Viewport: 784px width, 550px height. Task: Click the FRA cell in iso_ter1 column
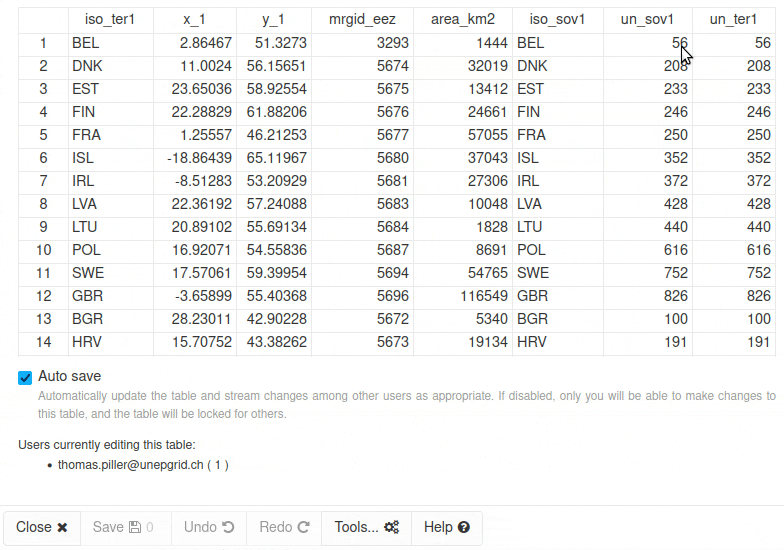click(x=110, y=135)
